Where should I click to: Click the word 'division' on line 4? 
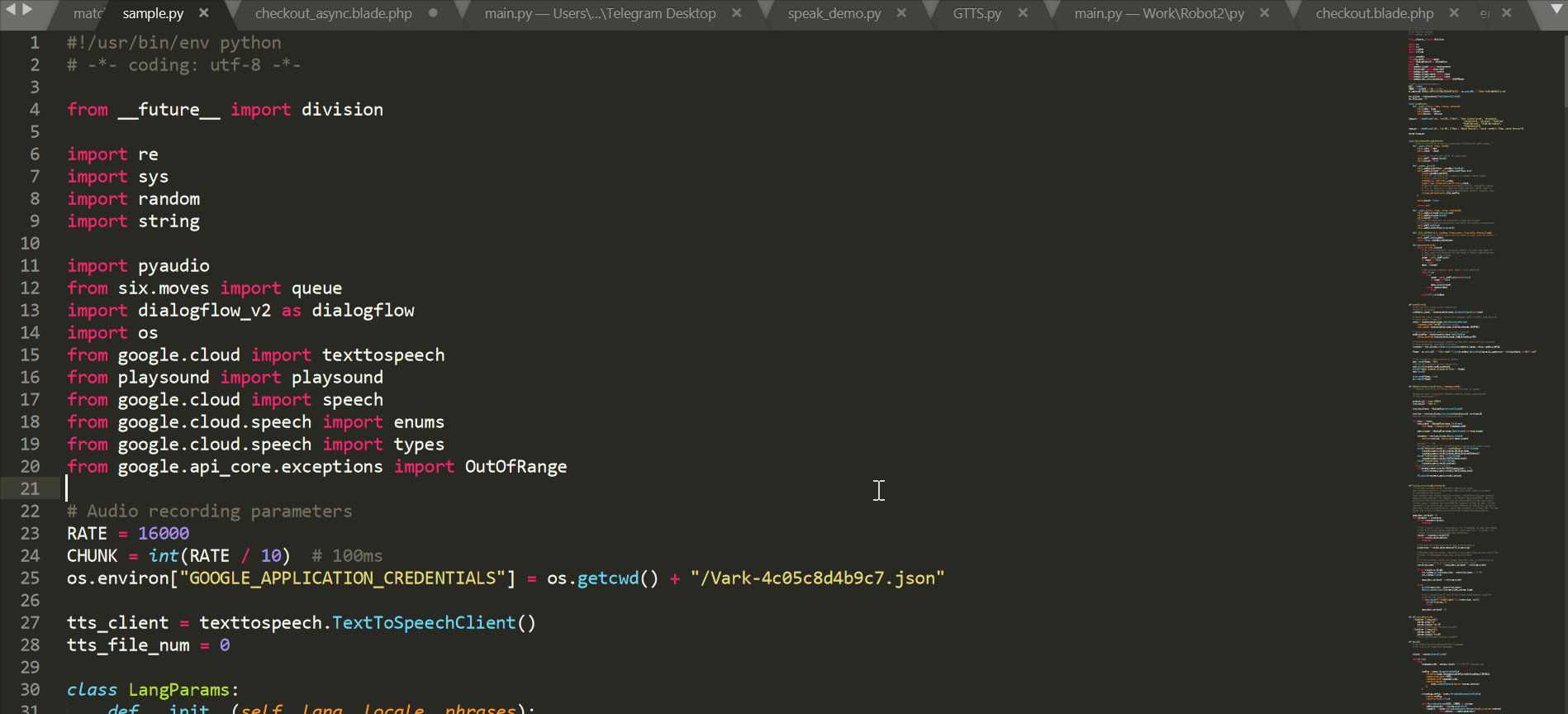pyautogui.click(x=342, y=110)
